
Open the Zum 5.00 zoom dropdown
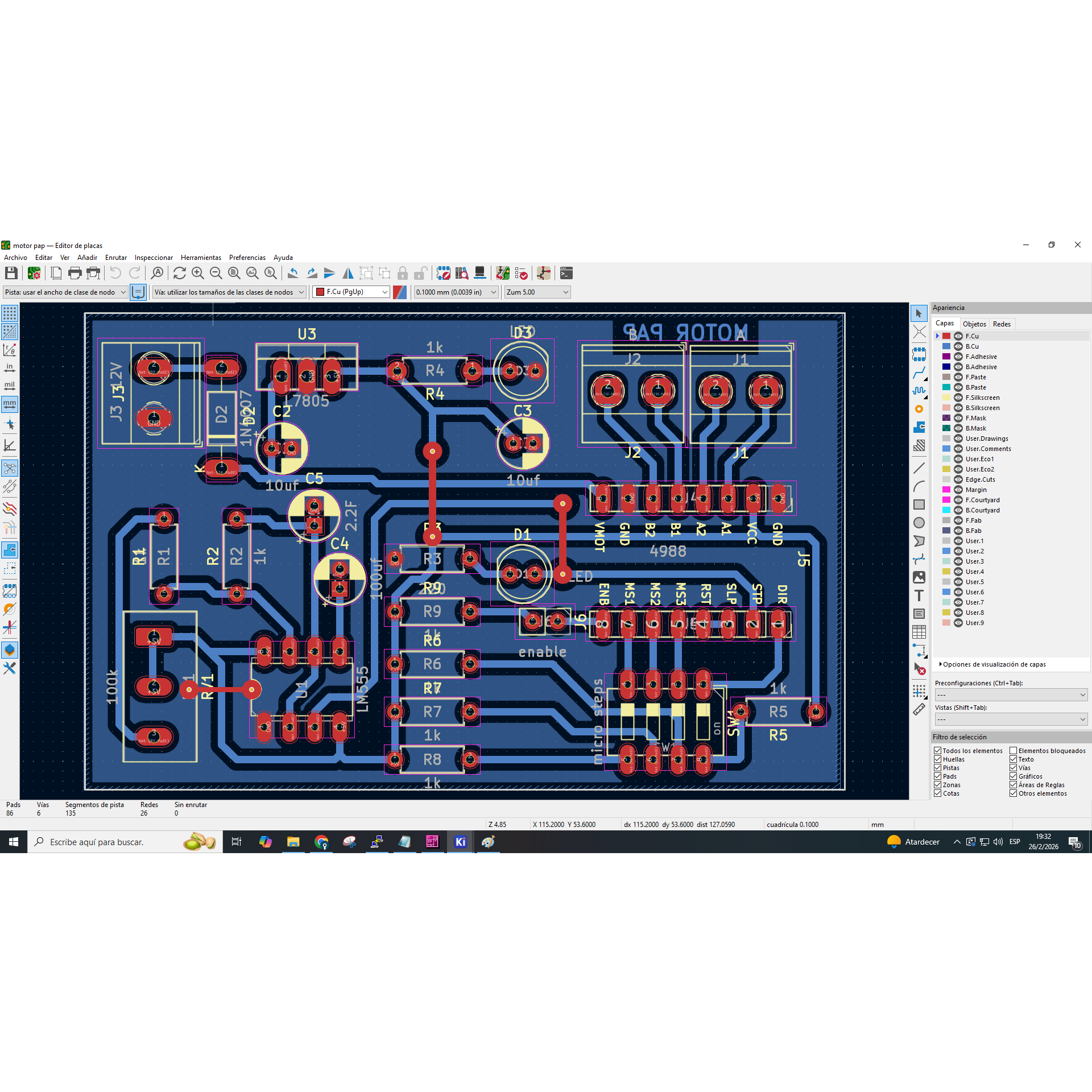point(537,292)
